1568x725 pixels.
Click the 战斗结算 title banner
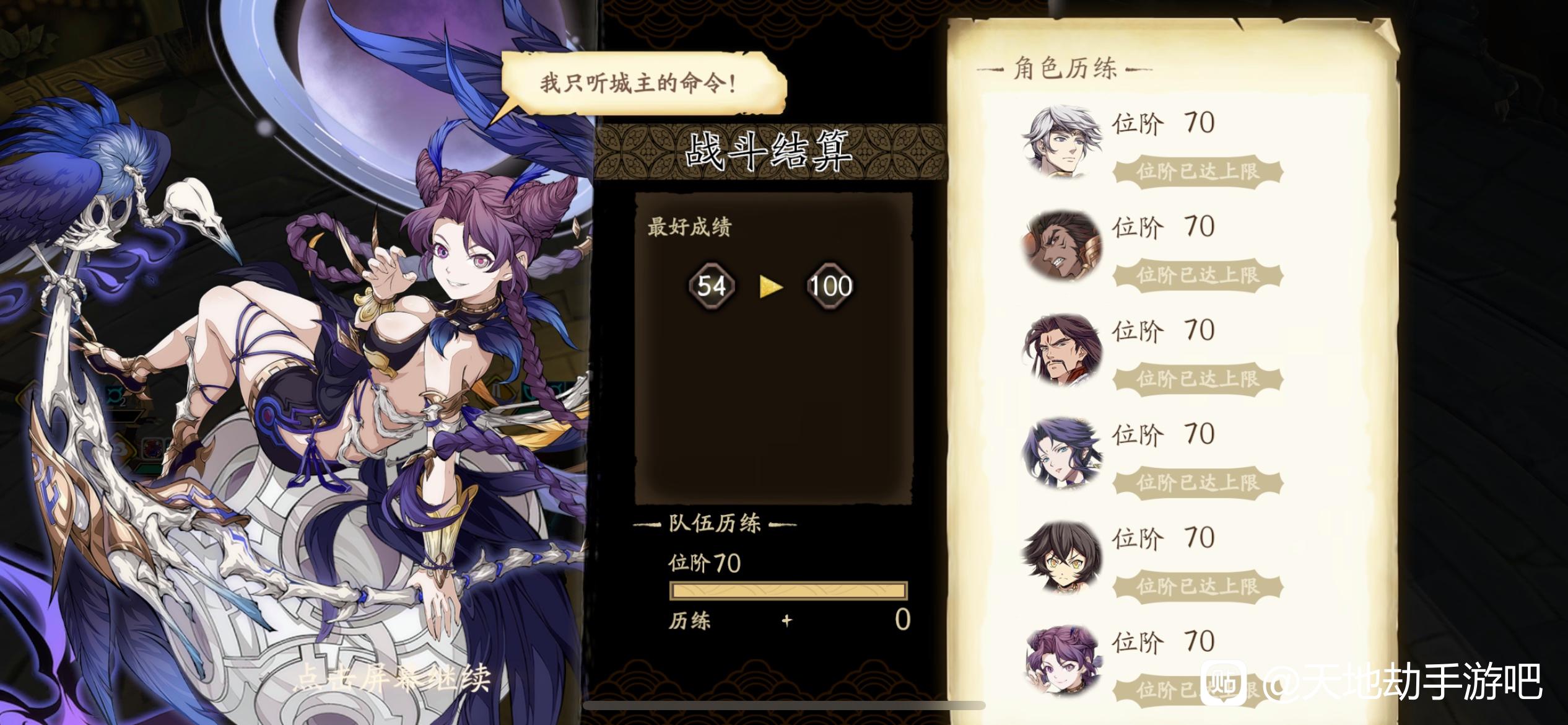(x=770, y=151)
